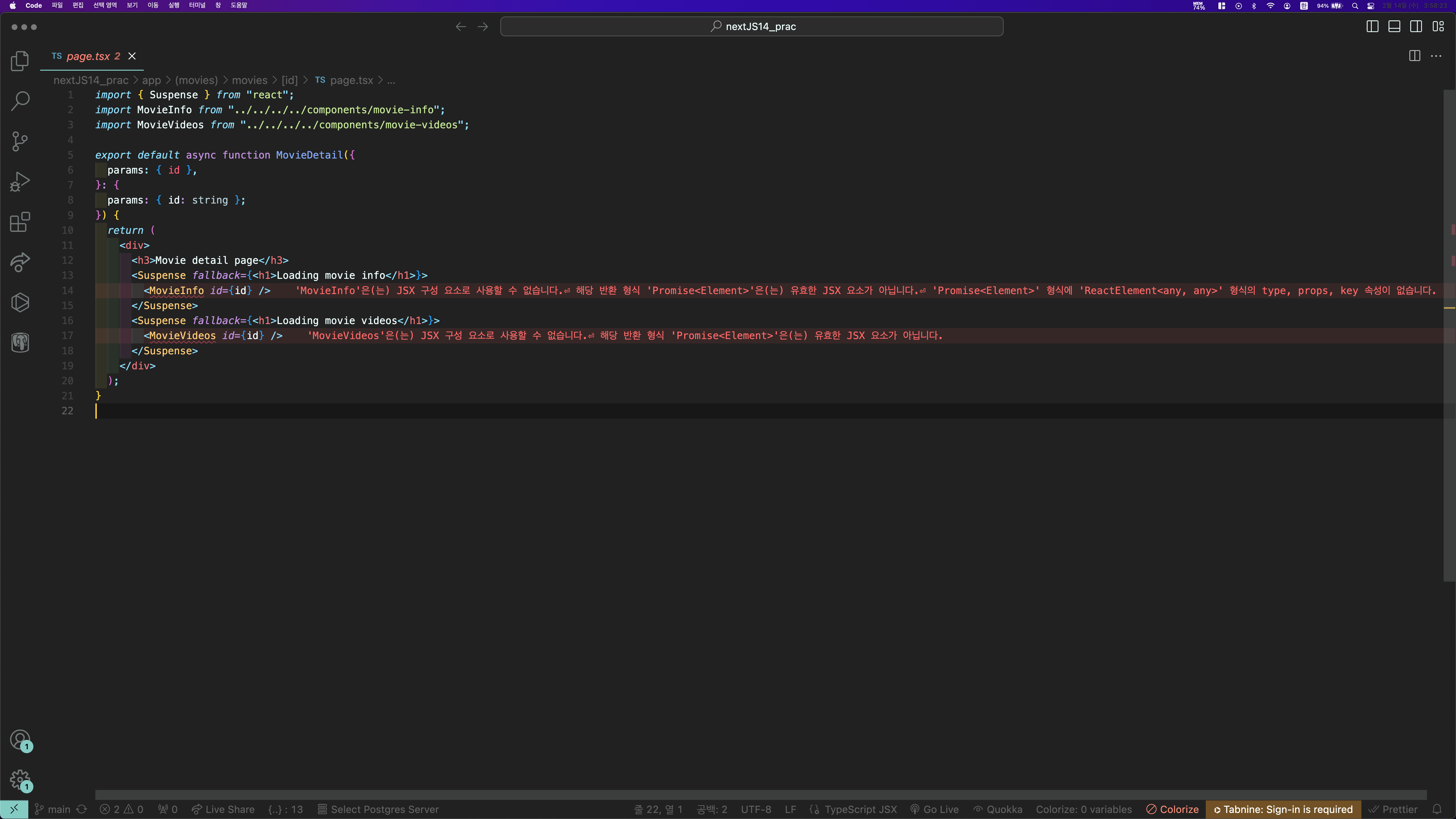This screenshot has height=819, width=1456.
Task: Click the MovieVideos component on line 17
Action: click(x=182, y=336)
